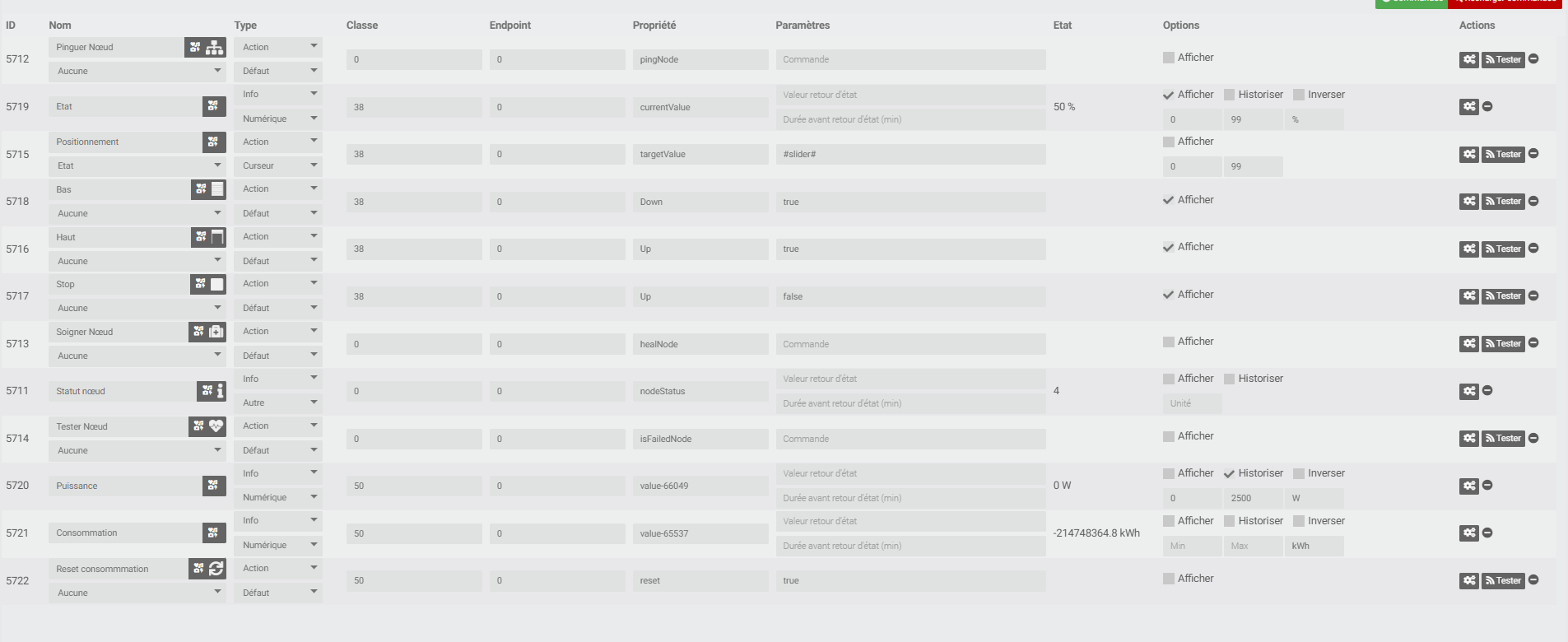Click the refresh icon beside Reset consommmation

point(216,569)
